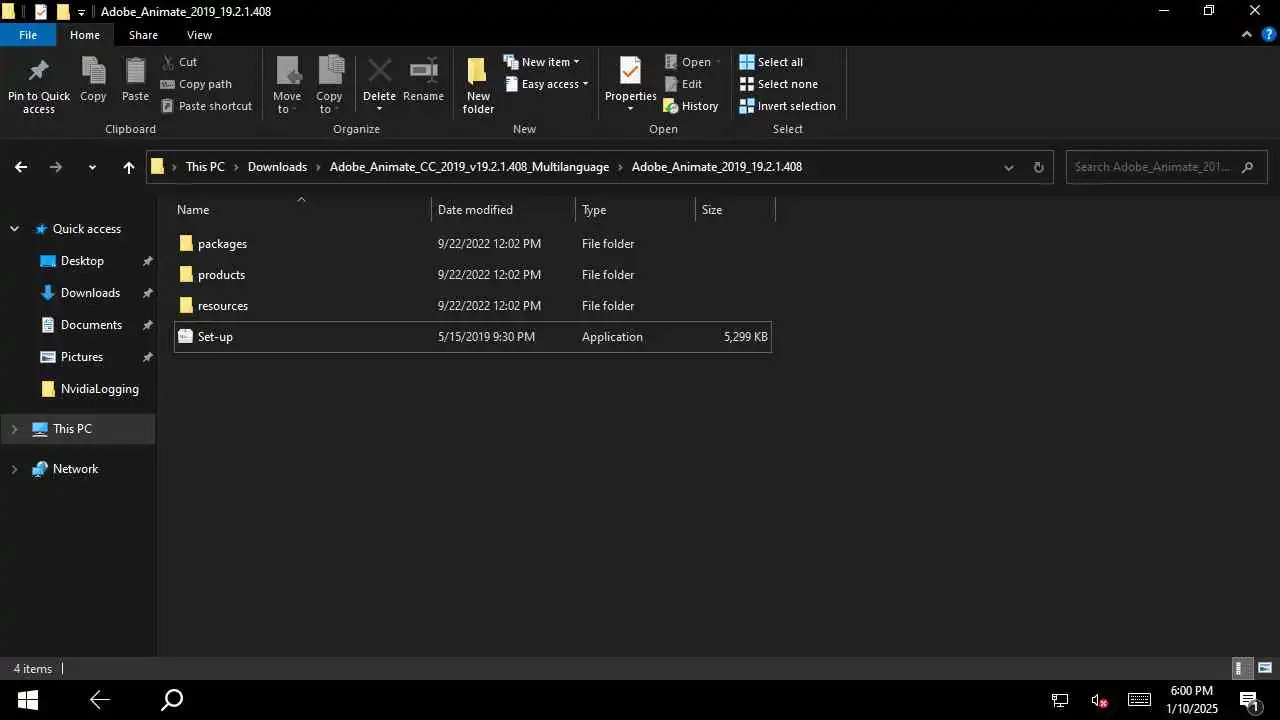Open the New item dropdown

pyautogui.click(x=541, y=62)
